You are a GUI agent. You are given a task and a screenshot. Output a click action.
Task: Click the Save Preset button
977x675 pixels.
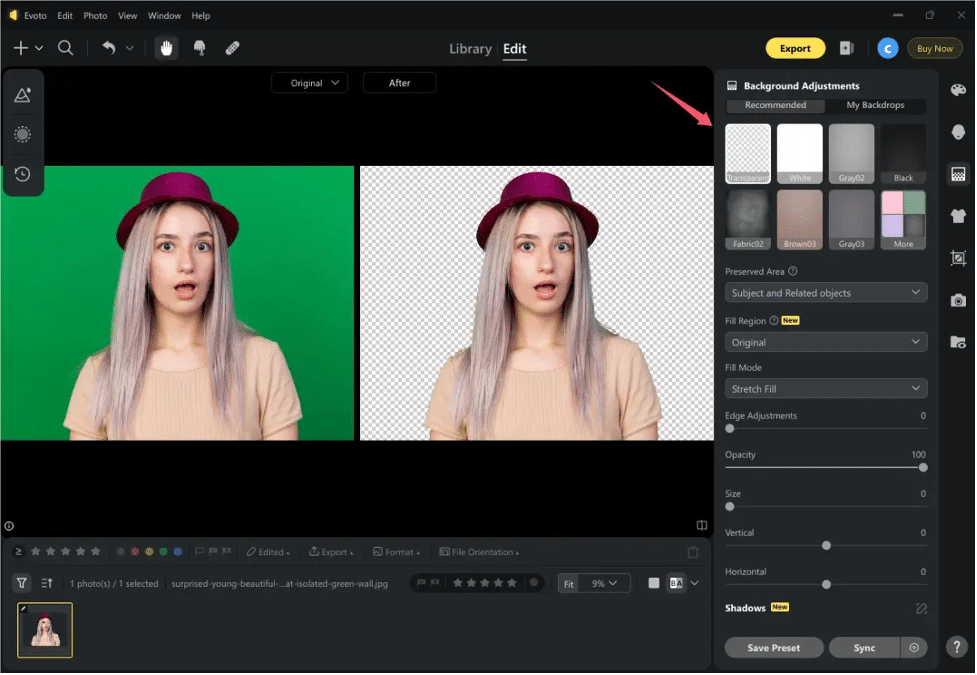773,647
